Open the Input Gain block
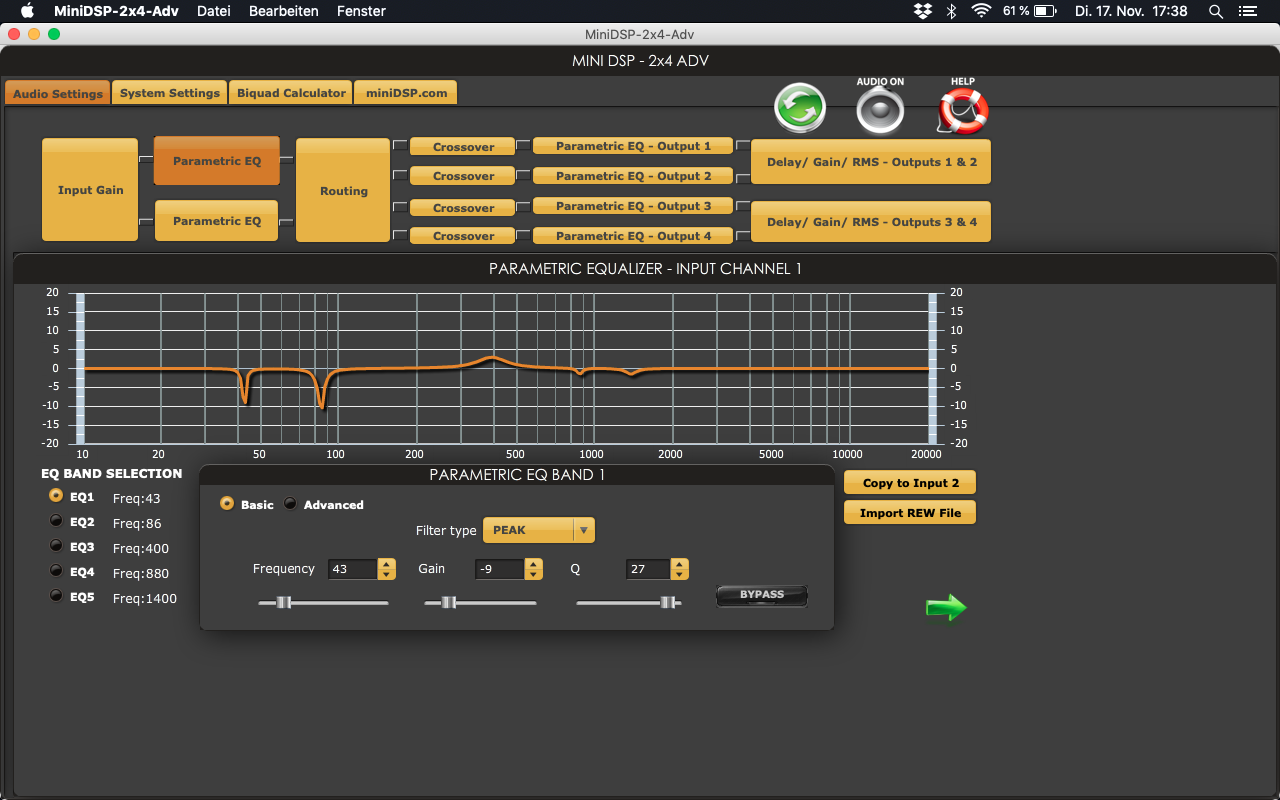The width and height of the screenshot is (1280, 800). tap(90, 190)
